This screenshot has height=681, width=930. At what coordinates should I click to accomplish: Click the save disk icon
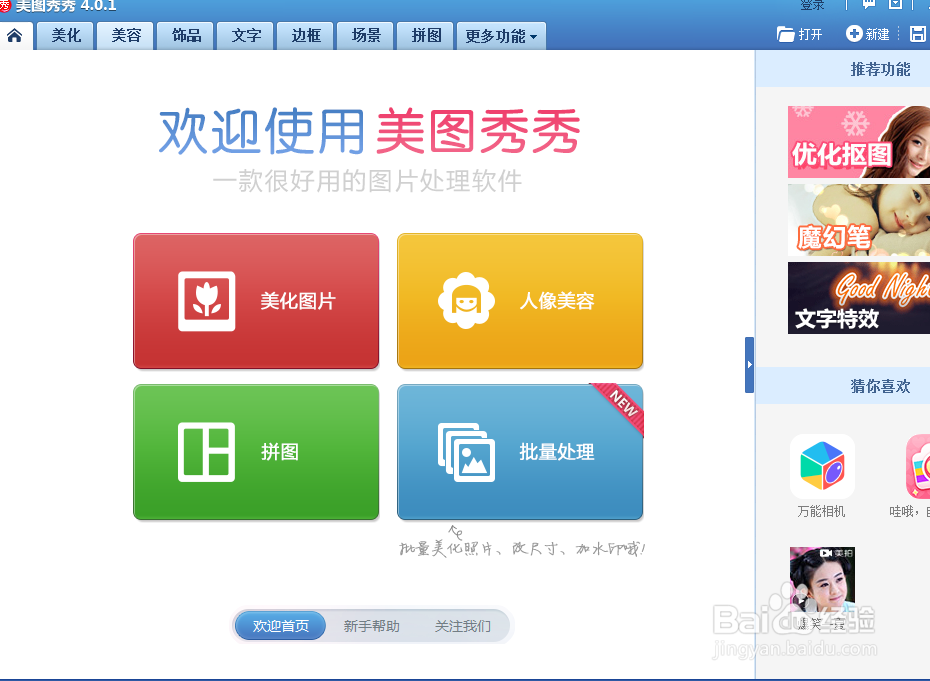[918, 34]
